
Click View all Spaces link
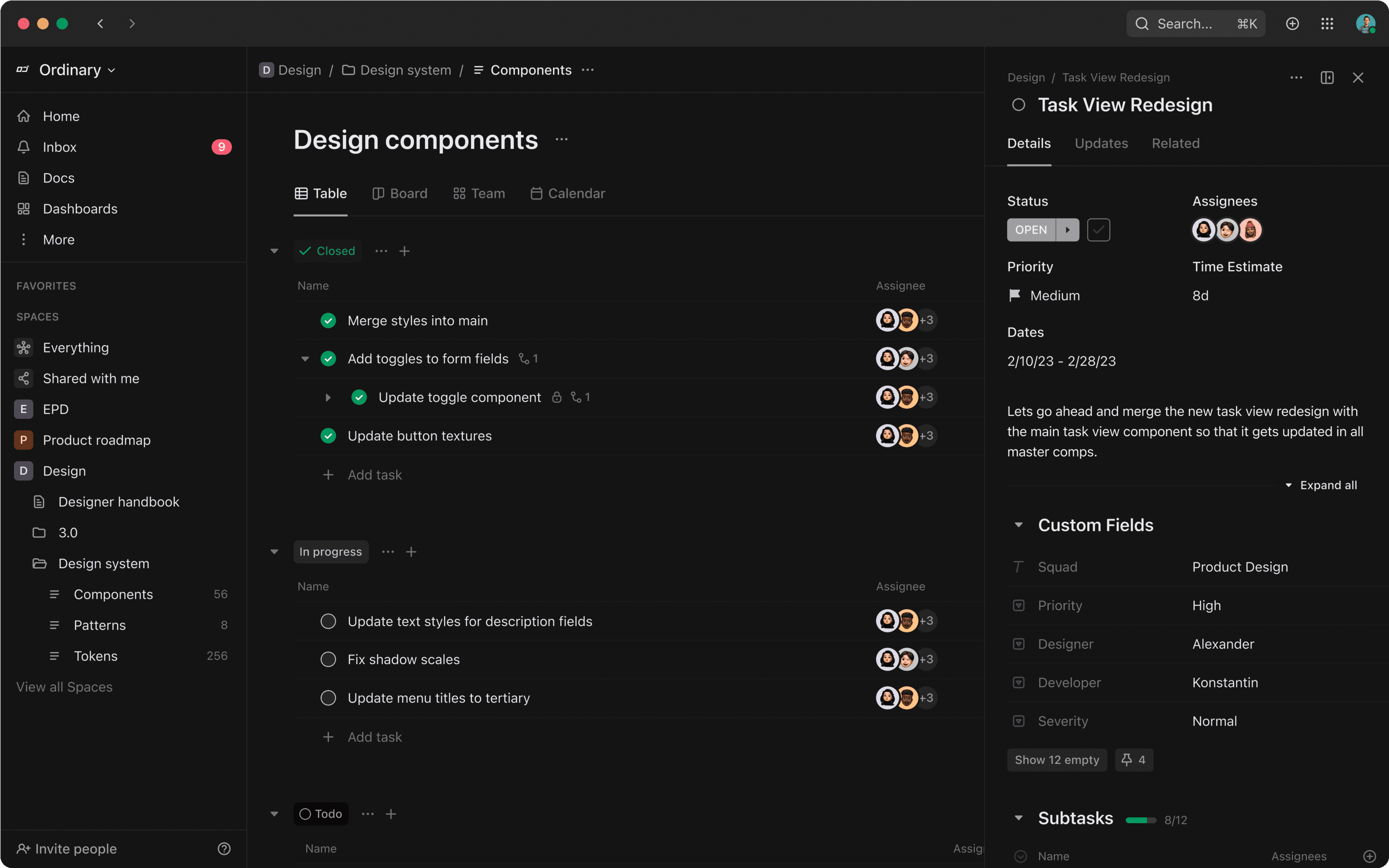pos(64,687)
